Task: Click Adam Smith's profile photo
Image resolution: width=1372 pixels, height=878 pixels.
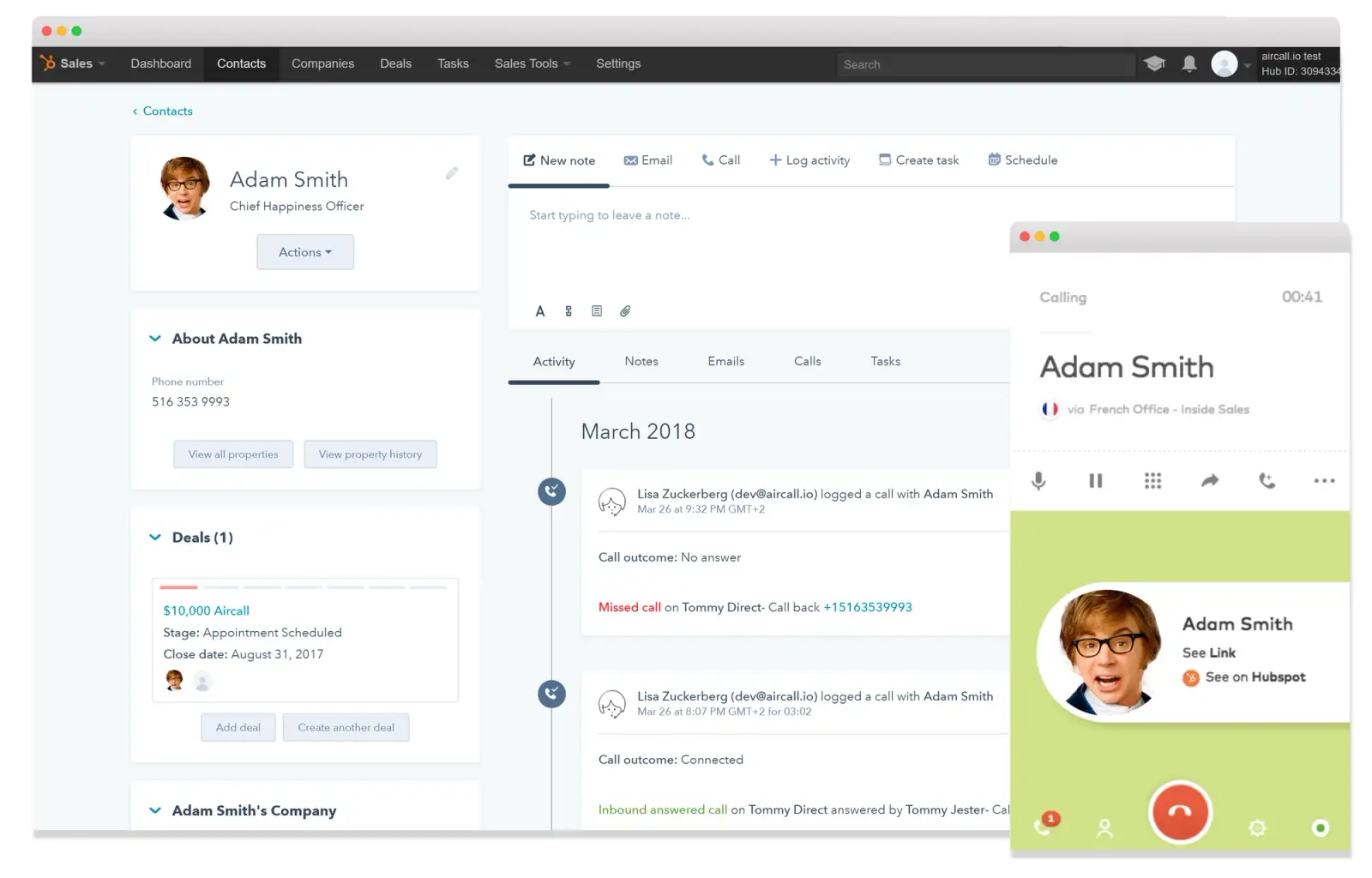Action: (x=184, y=189)
